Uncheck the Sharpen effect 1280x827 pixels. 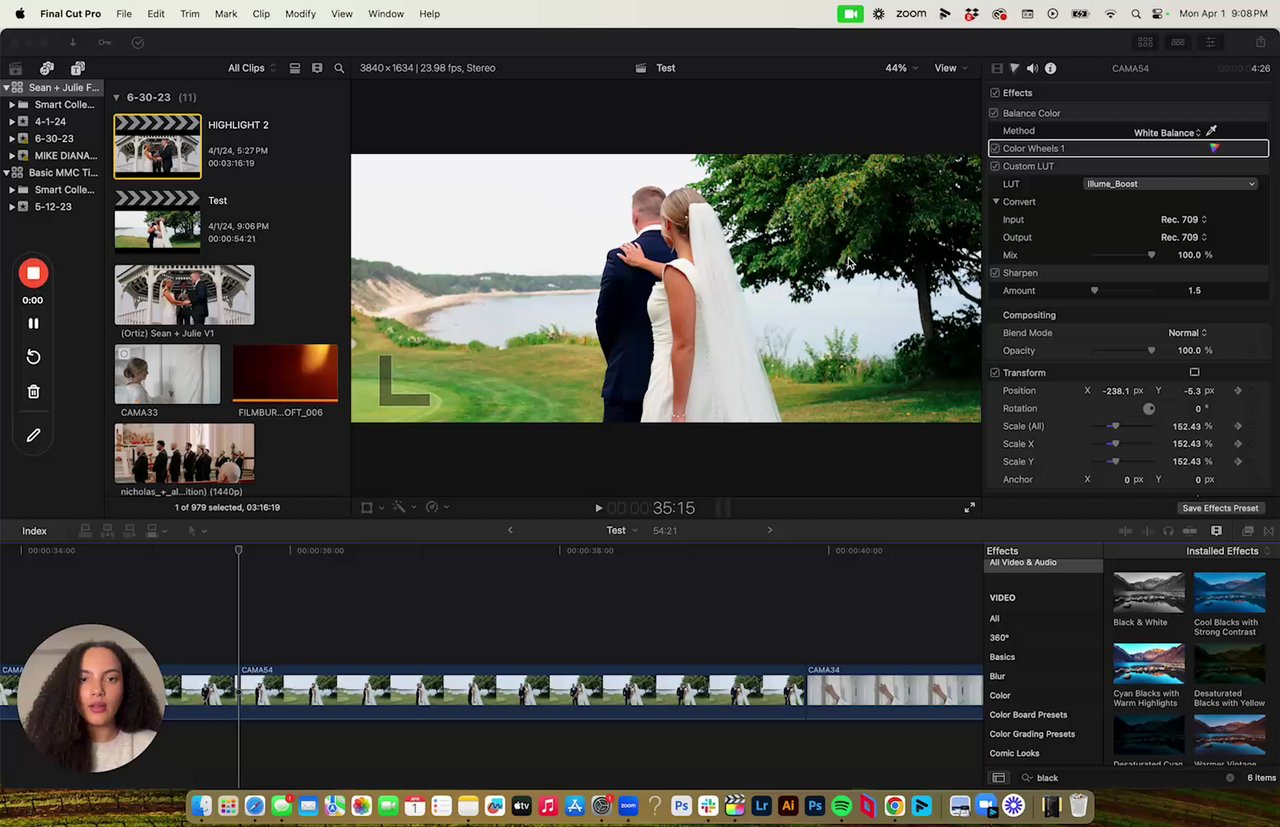click(994, 273)
